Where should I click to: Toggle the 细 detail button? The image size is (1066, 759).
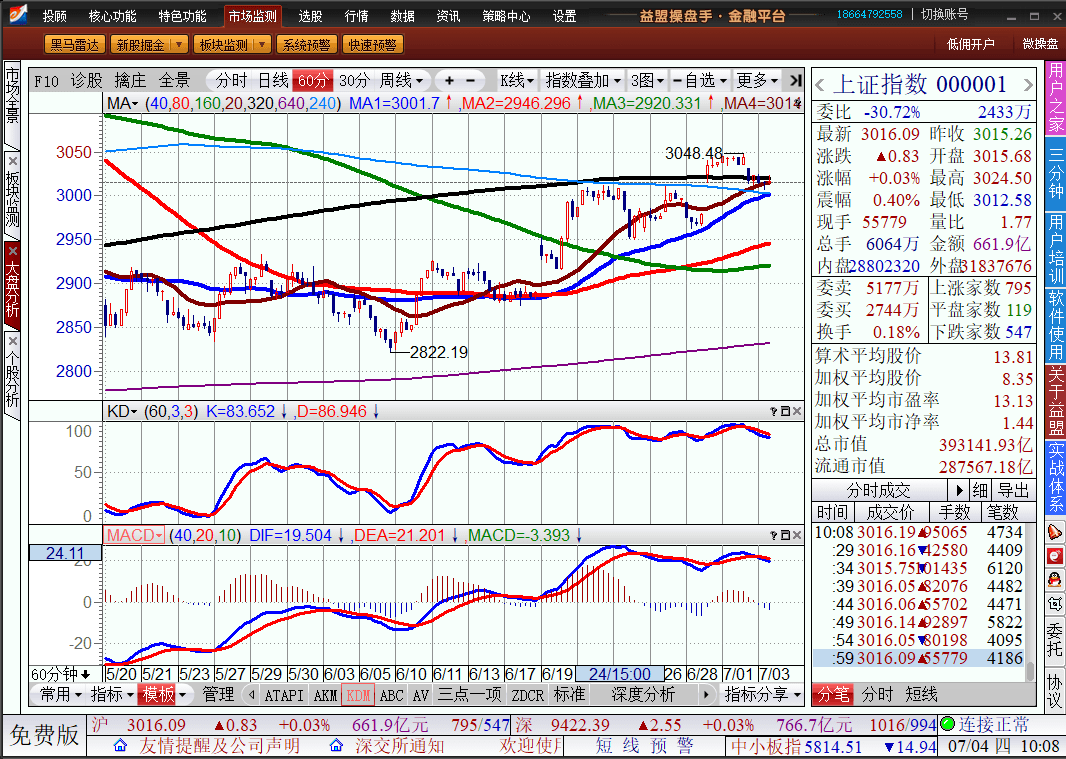980,490
